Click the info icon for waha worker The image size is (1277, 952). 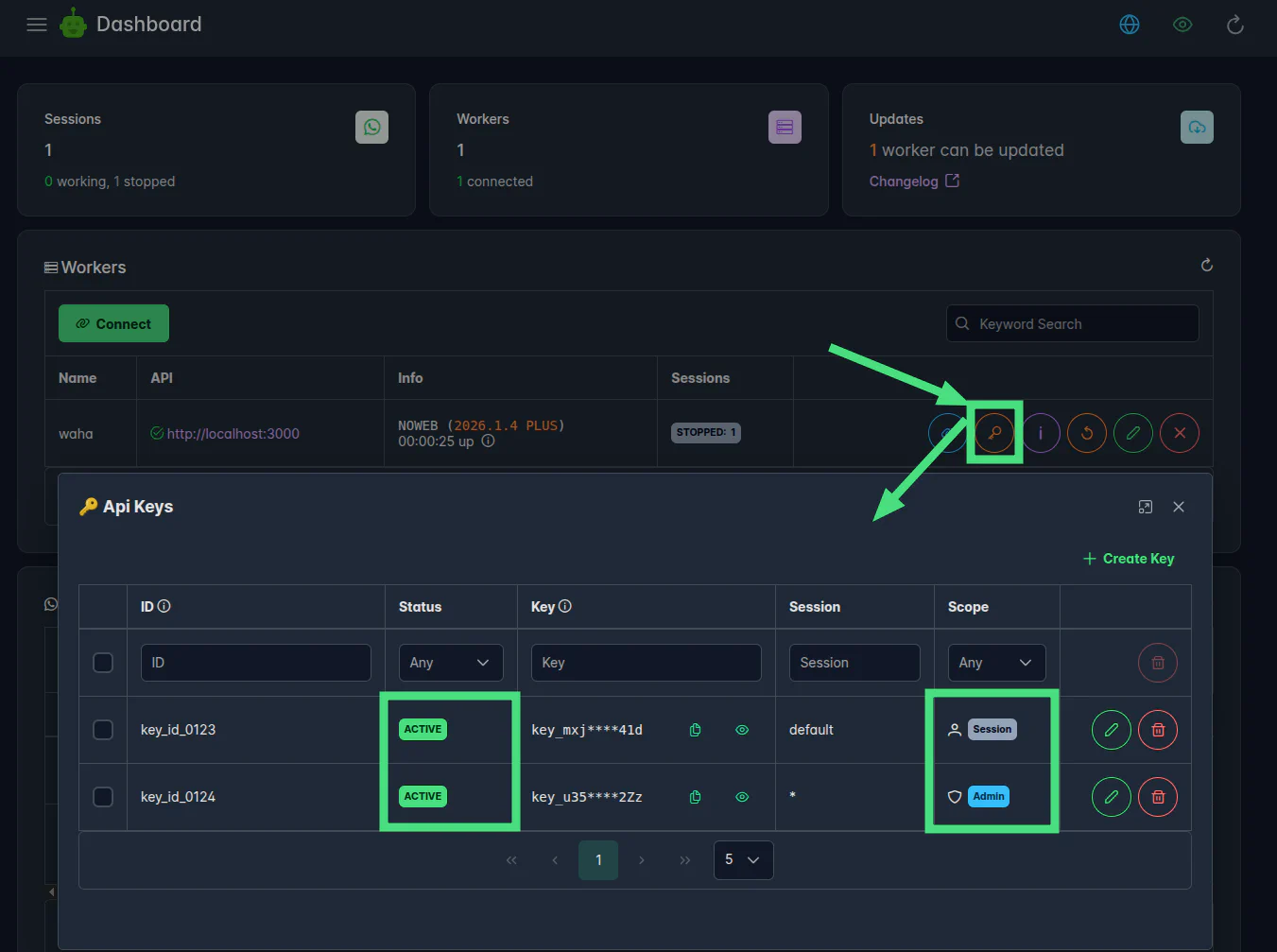click(1041, 433)
